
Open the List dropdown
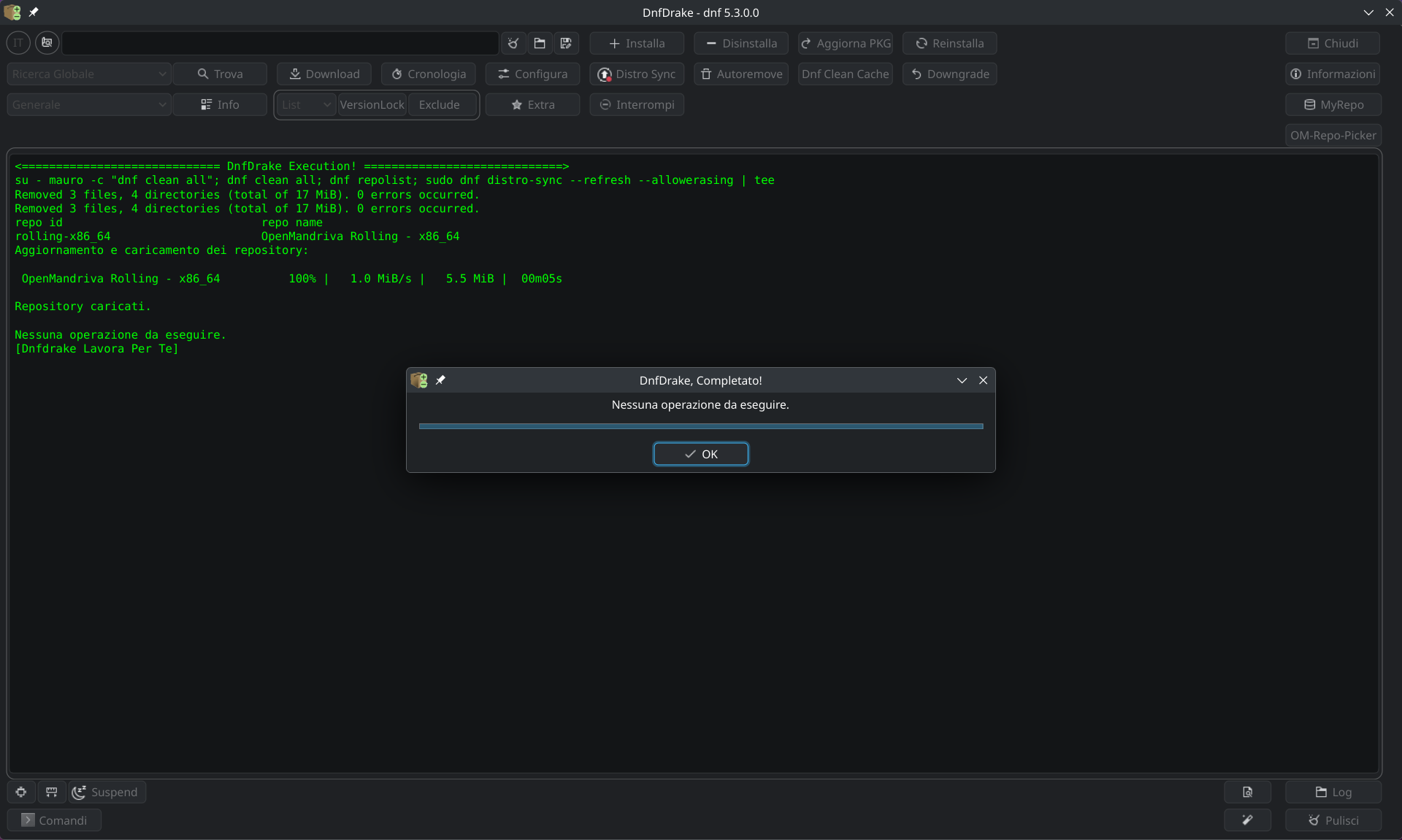[306, 104]
